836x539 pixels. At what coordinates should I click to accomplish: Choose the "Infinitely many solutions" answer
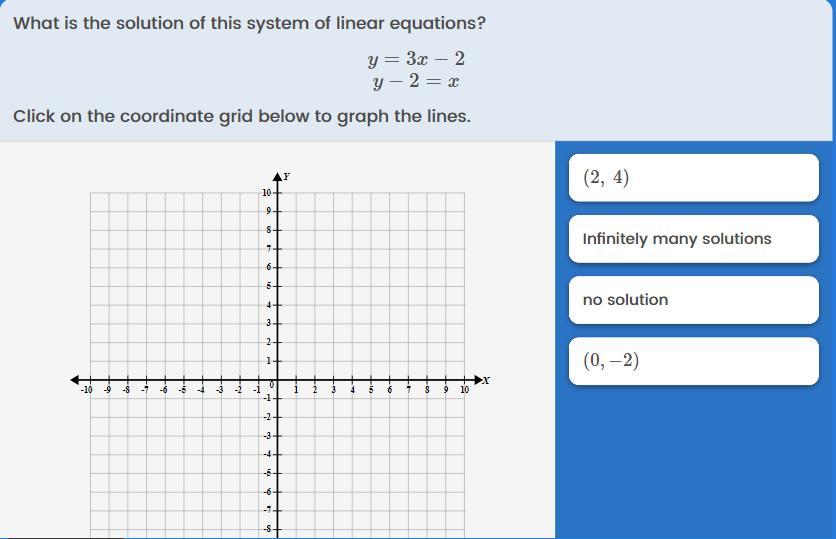(693, 239)
